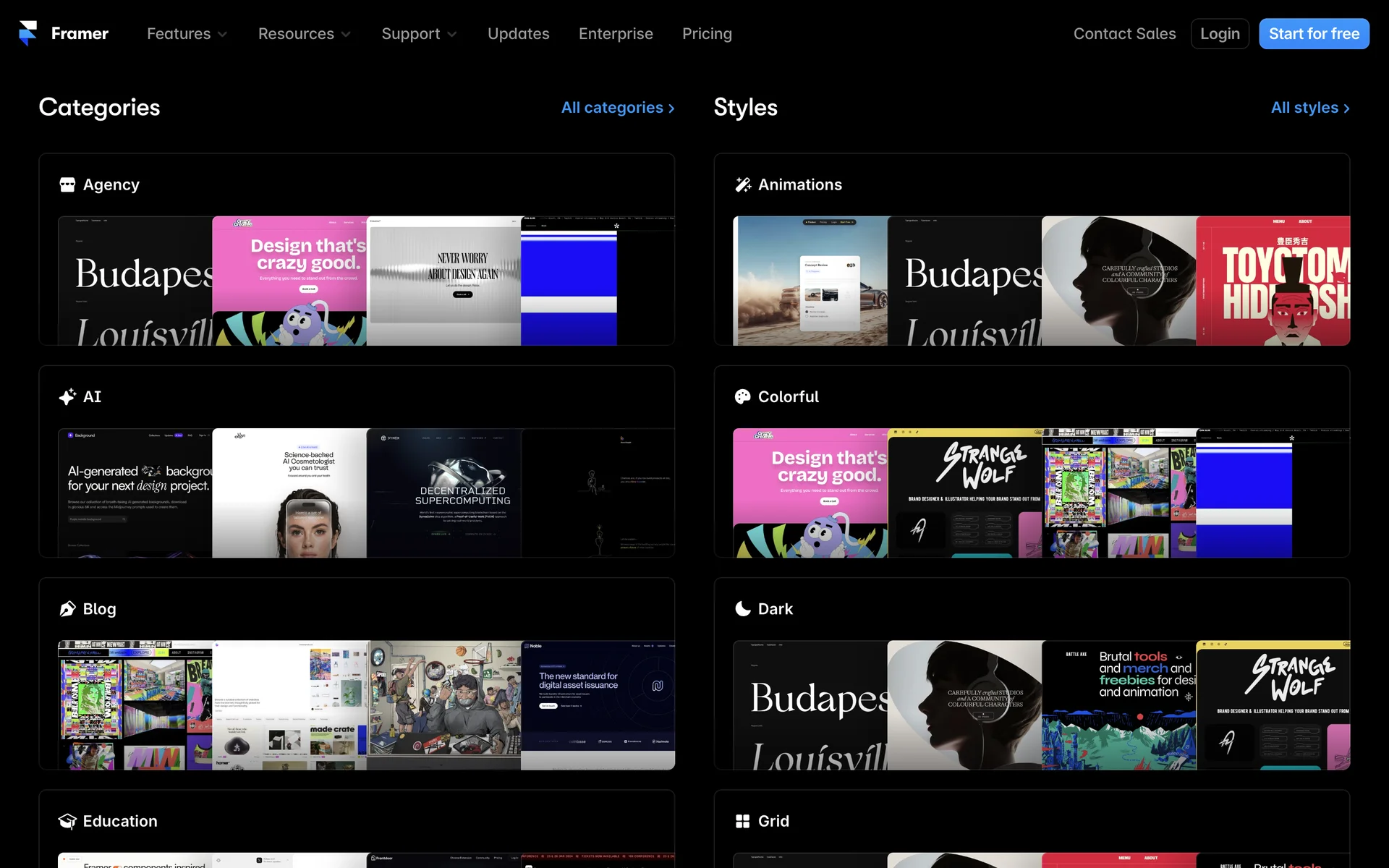Screen dimensions: 1389x868
Task: Click the AI sparkle icon
Action: tap(67, 396)
